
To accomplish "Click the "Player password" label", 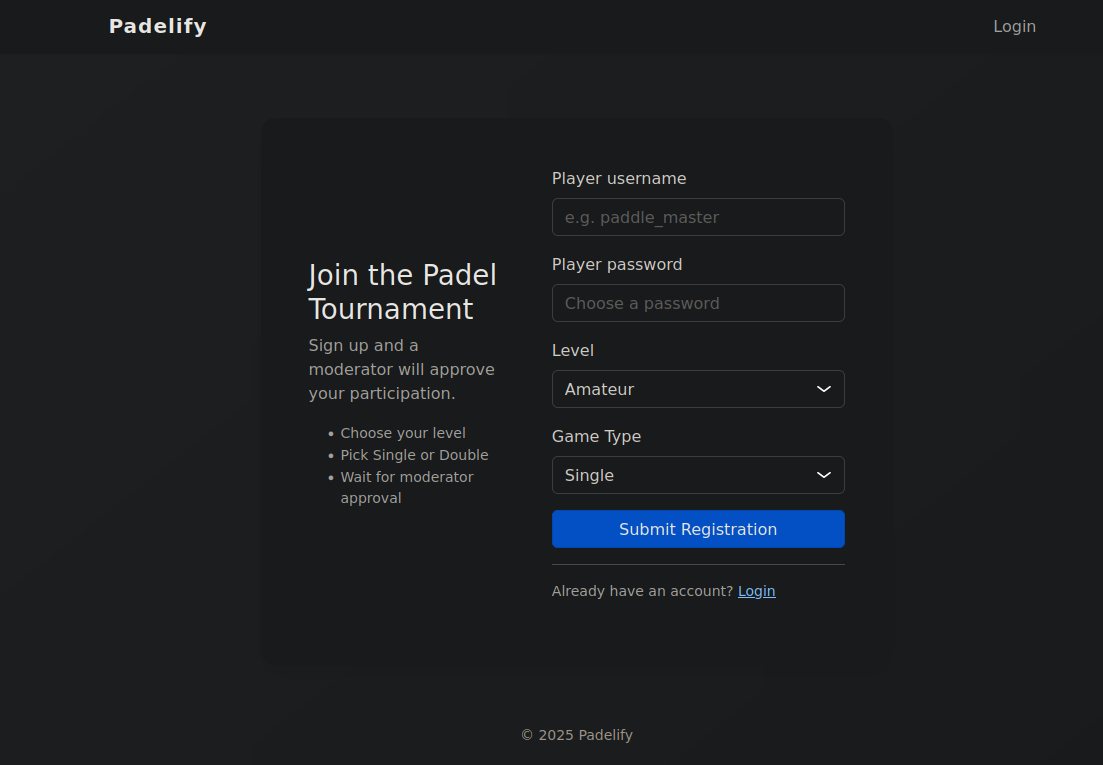I will coord(617,264).
